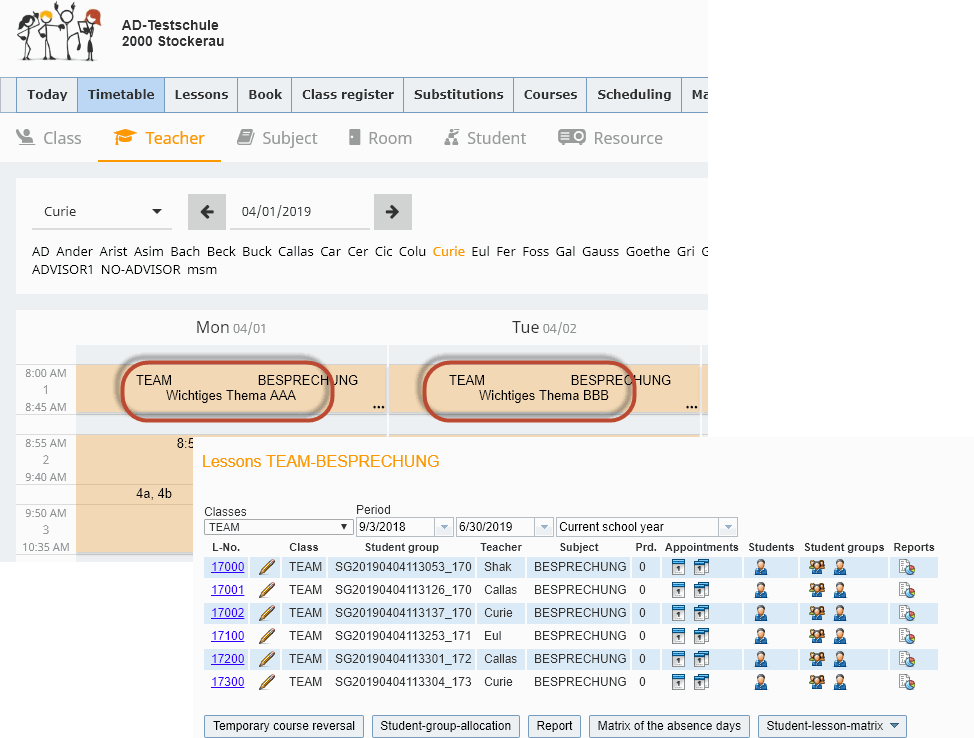Edit lesson 17000 with pencil icon
974x738 pixels.
point(267,567)
